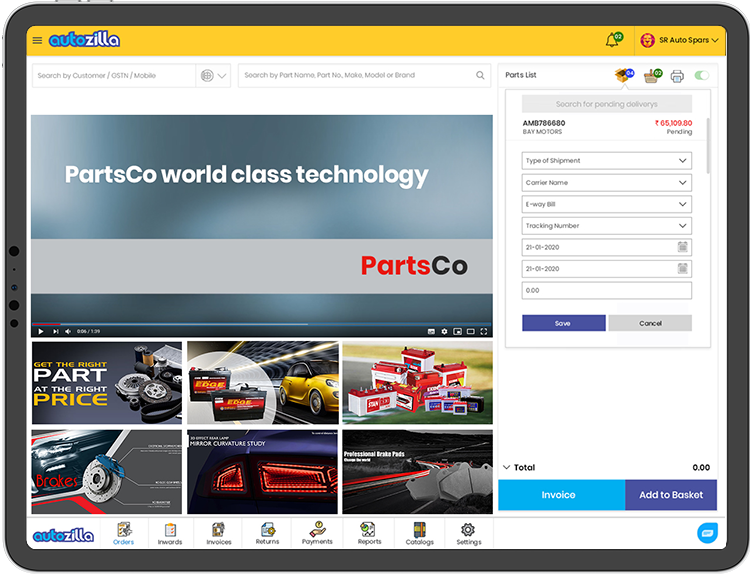Expand SR Auto Spars account menu

coord(715,40)
